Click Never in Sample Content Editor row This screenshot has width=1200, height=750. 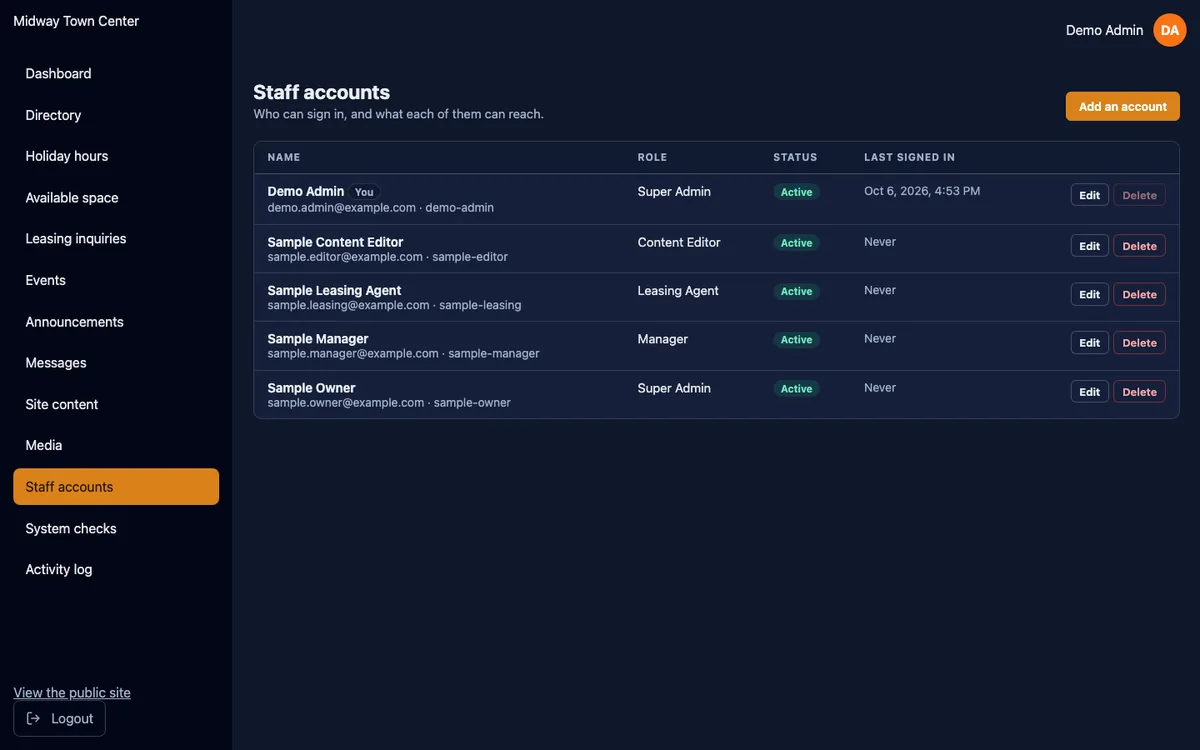click(x=880, y=242)
